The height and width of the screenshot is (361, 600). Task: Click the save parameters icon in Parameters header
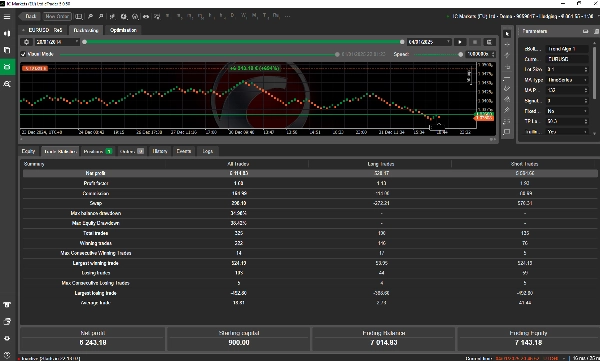pyautogui.click(x=585, y=31)
